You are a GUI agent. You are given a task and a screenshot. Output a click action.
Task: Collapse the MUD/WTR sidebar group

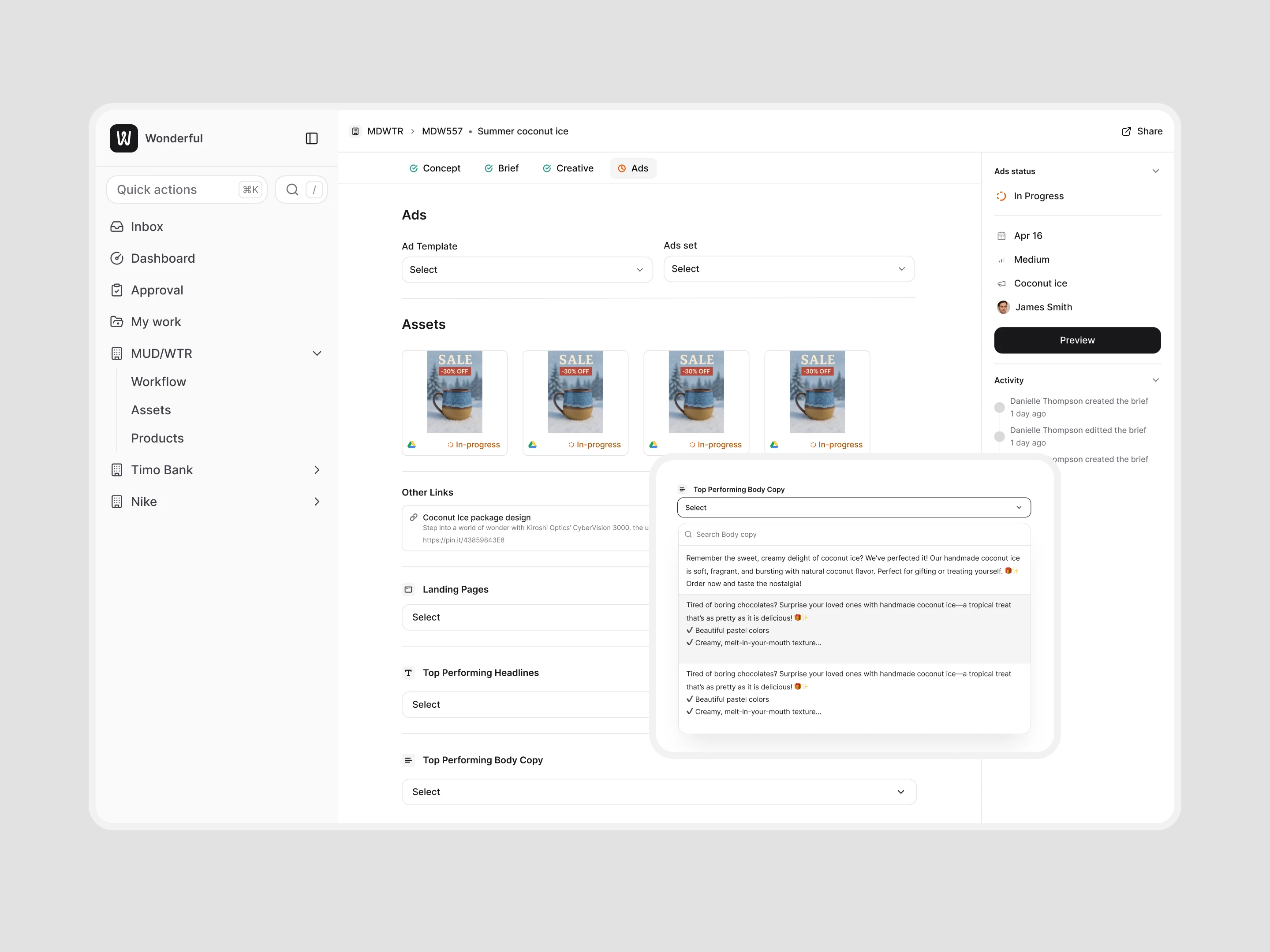(316, 353)
